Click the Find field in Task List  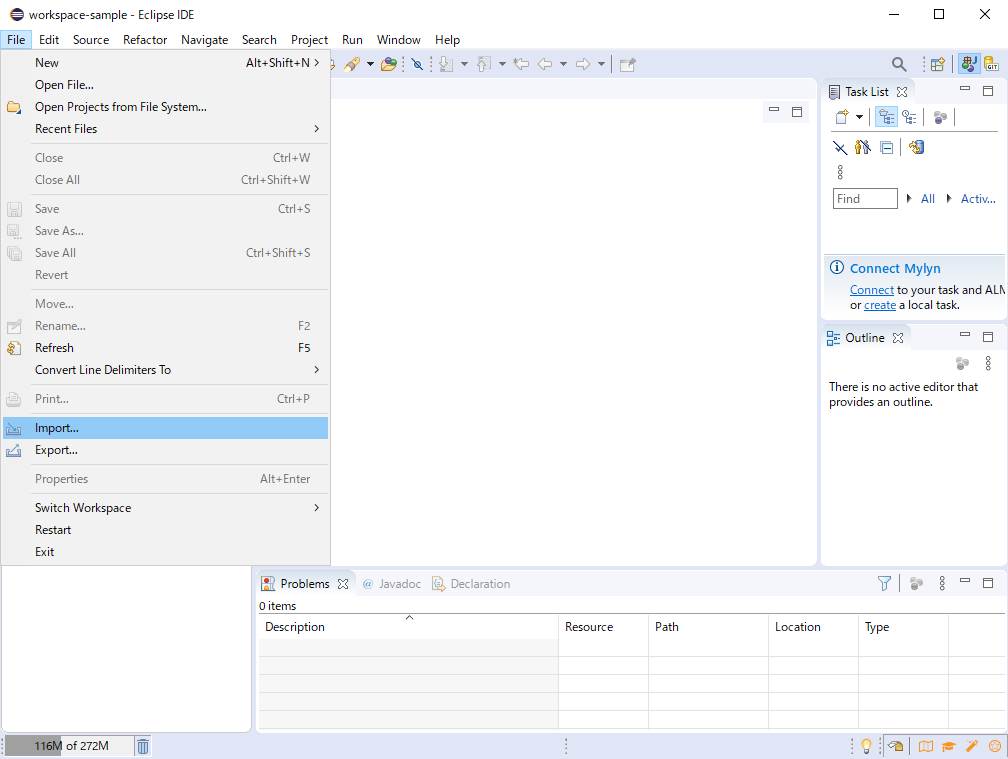[865, 199]
